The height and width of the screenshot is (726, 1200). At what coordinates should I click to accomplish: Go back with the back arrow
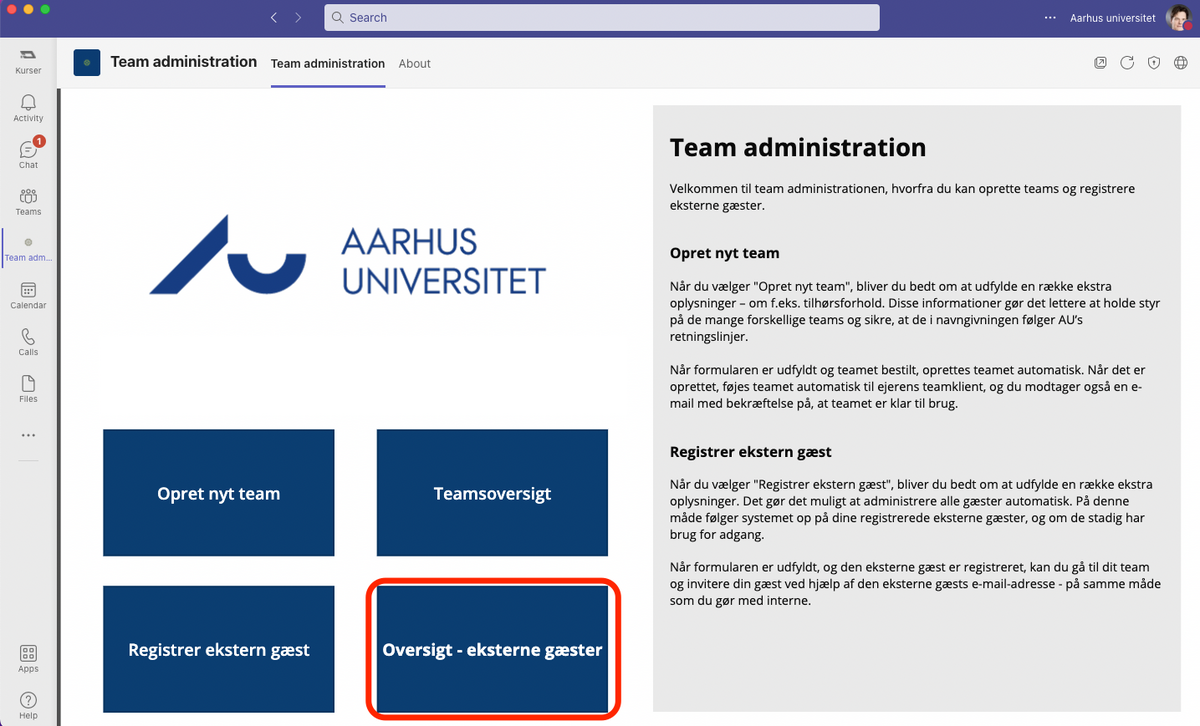tap(273, 18)
